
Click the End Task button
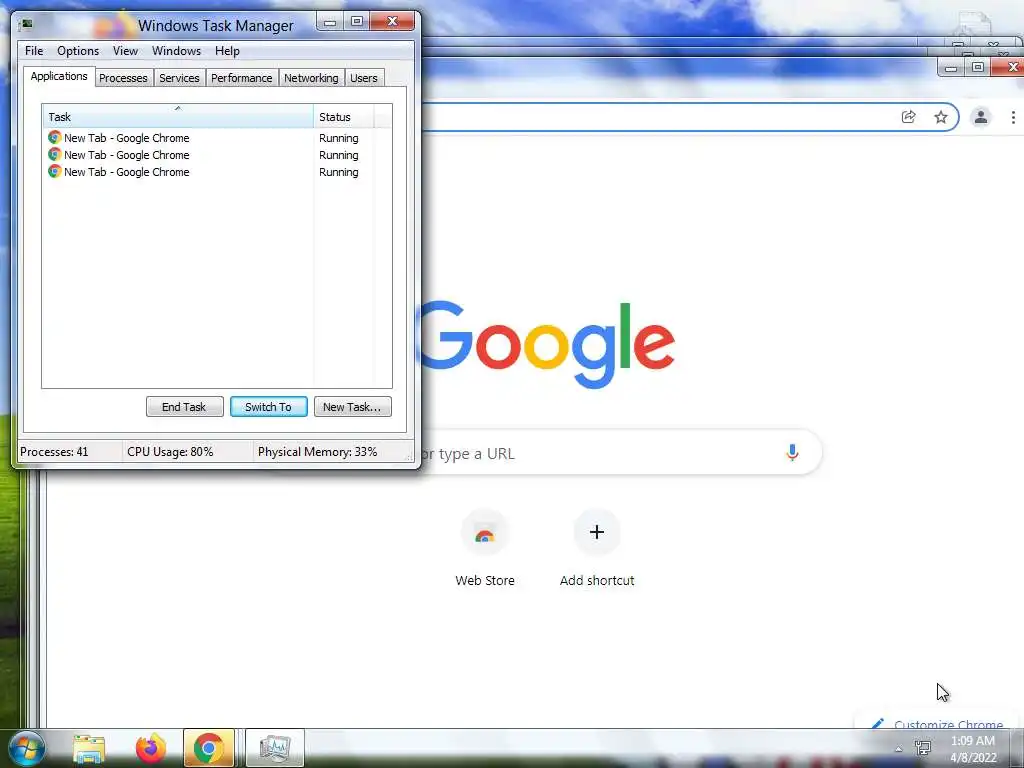tap(184, 407)
